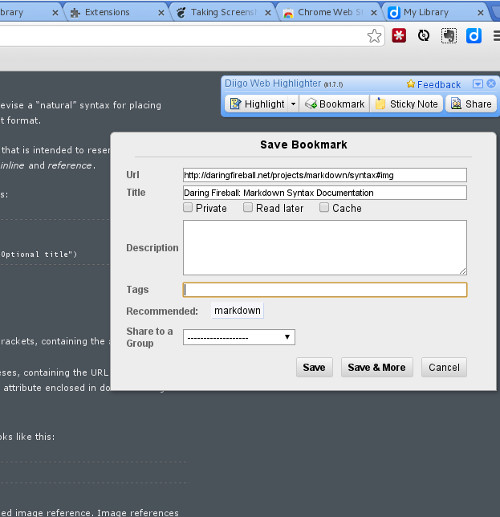Expand the Highlight color dropdown arrow
Viewport: 500px width, 517px height.
tap(293, 104)
